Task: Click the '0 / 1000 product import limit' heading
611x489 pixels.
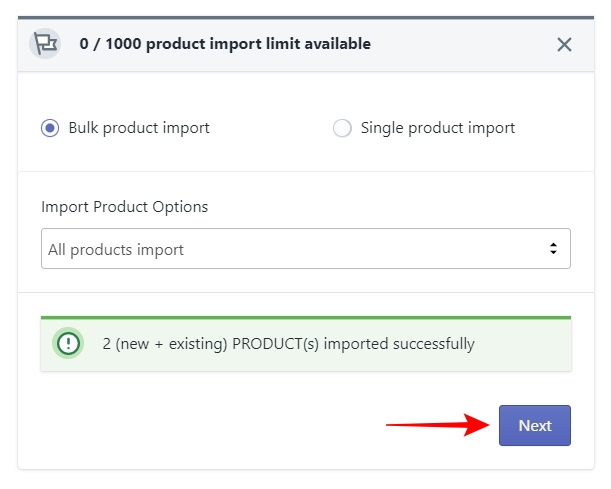Action: coord(225,44)
